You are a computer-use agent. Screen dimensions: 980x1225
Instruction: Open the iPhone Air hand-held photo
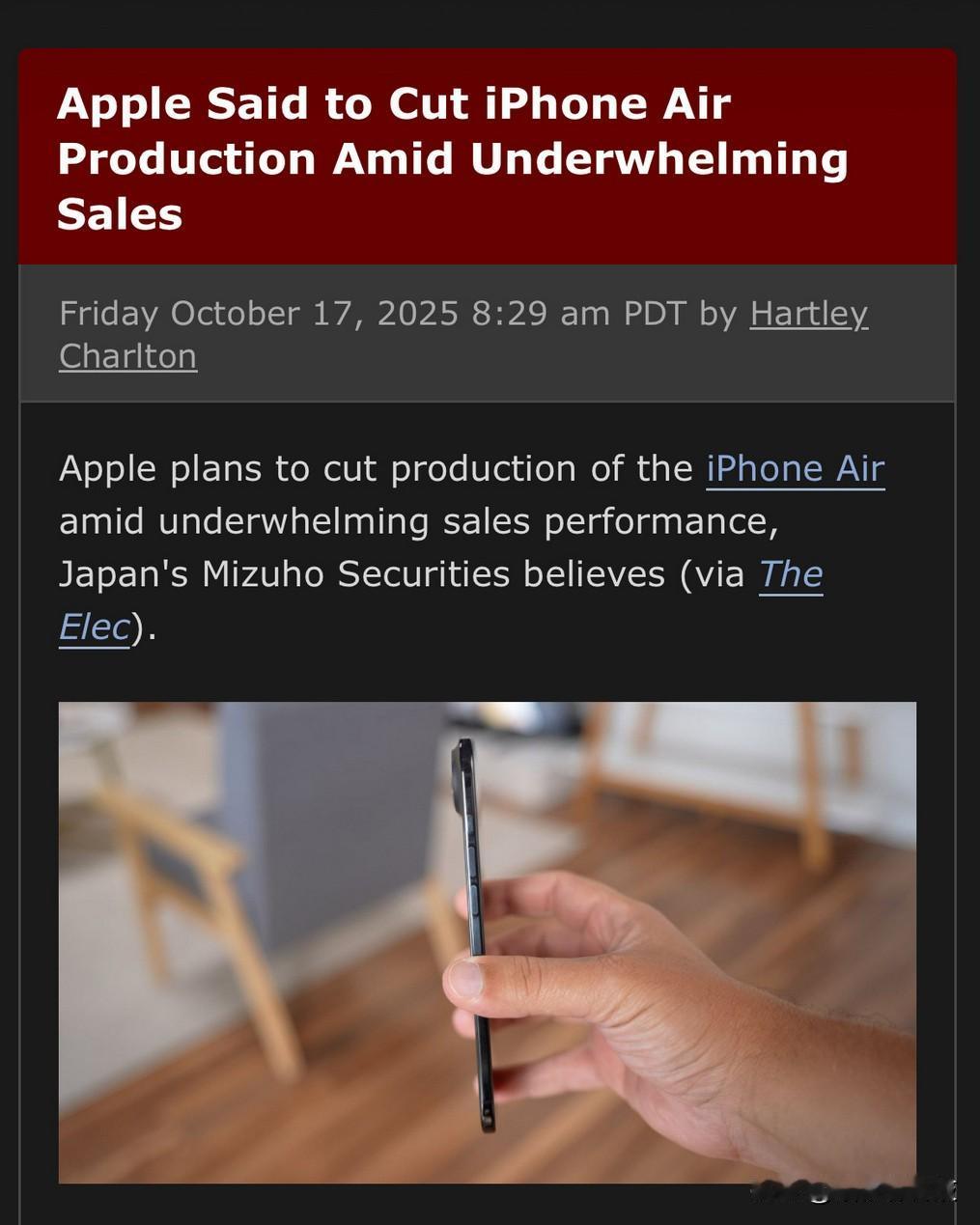point(488,942)
